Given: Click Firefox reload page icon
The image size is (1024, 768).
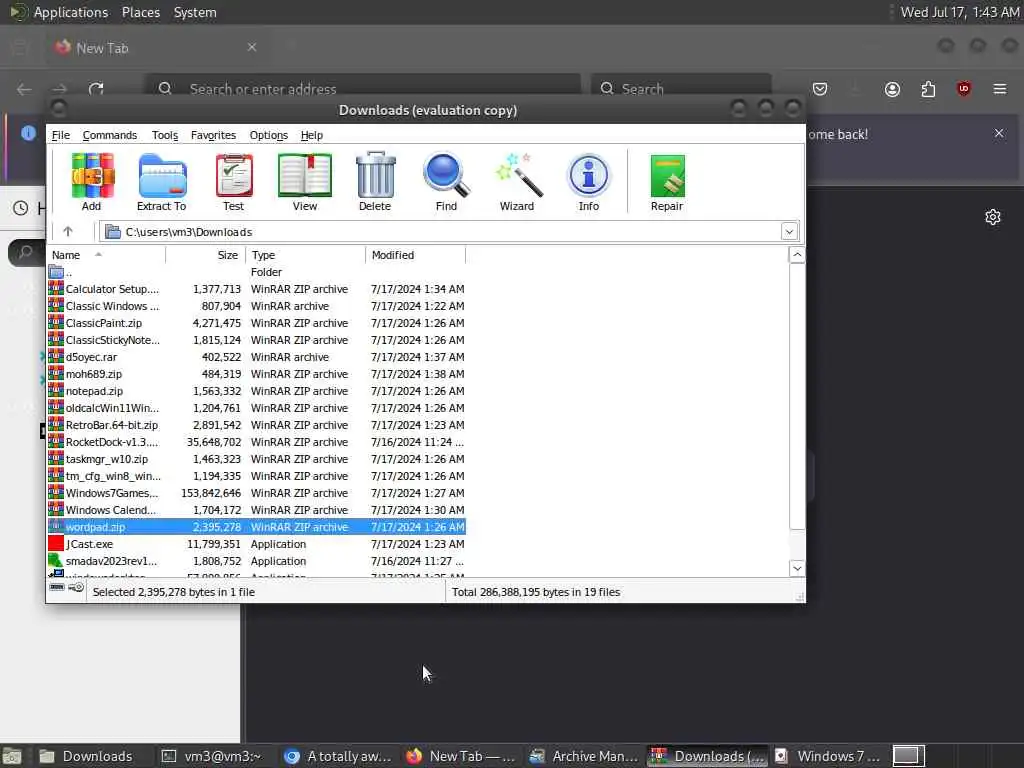Looking at the screenshot, I should [96, 88].
